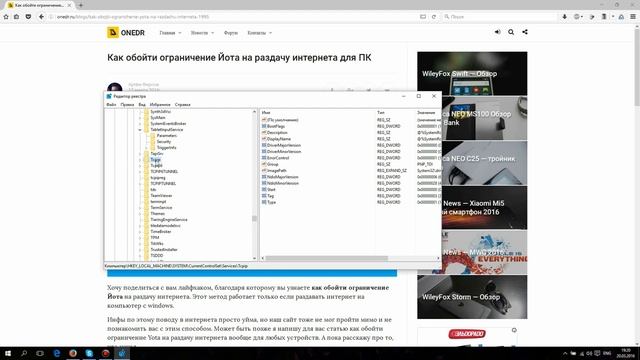The height and width of the screenshot is (360, 640).
Task: Open the Правка menu in Registry Editor
Action: (x=127, y=105)
